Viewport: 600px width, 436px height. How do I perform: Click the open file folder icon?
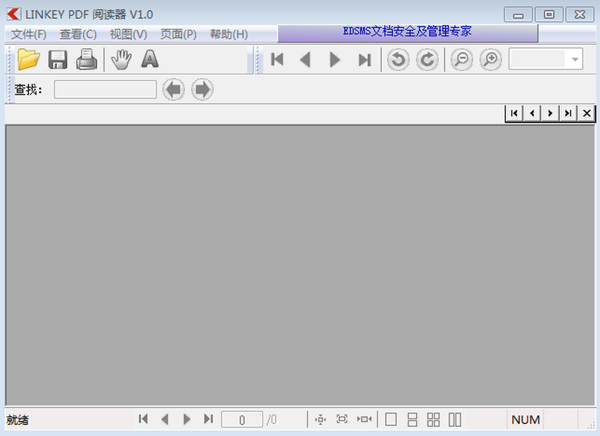pyautogui.click(x=28, y=60)
